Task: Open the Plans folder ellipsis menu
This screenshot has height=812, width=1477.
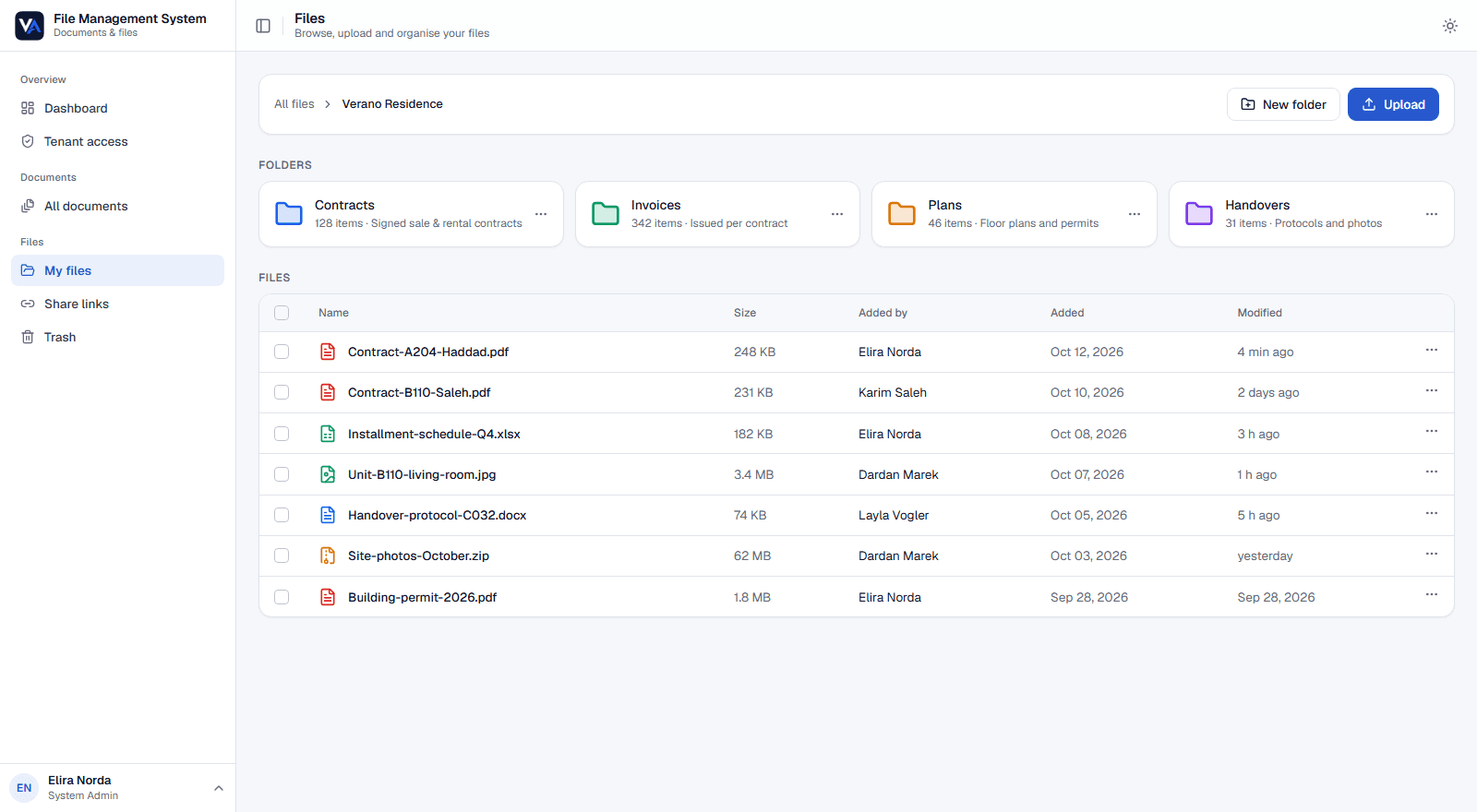Action: (x=1135, y=214)
